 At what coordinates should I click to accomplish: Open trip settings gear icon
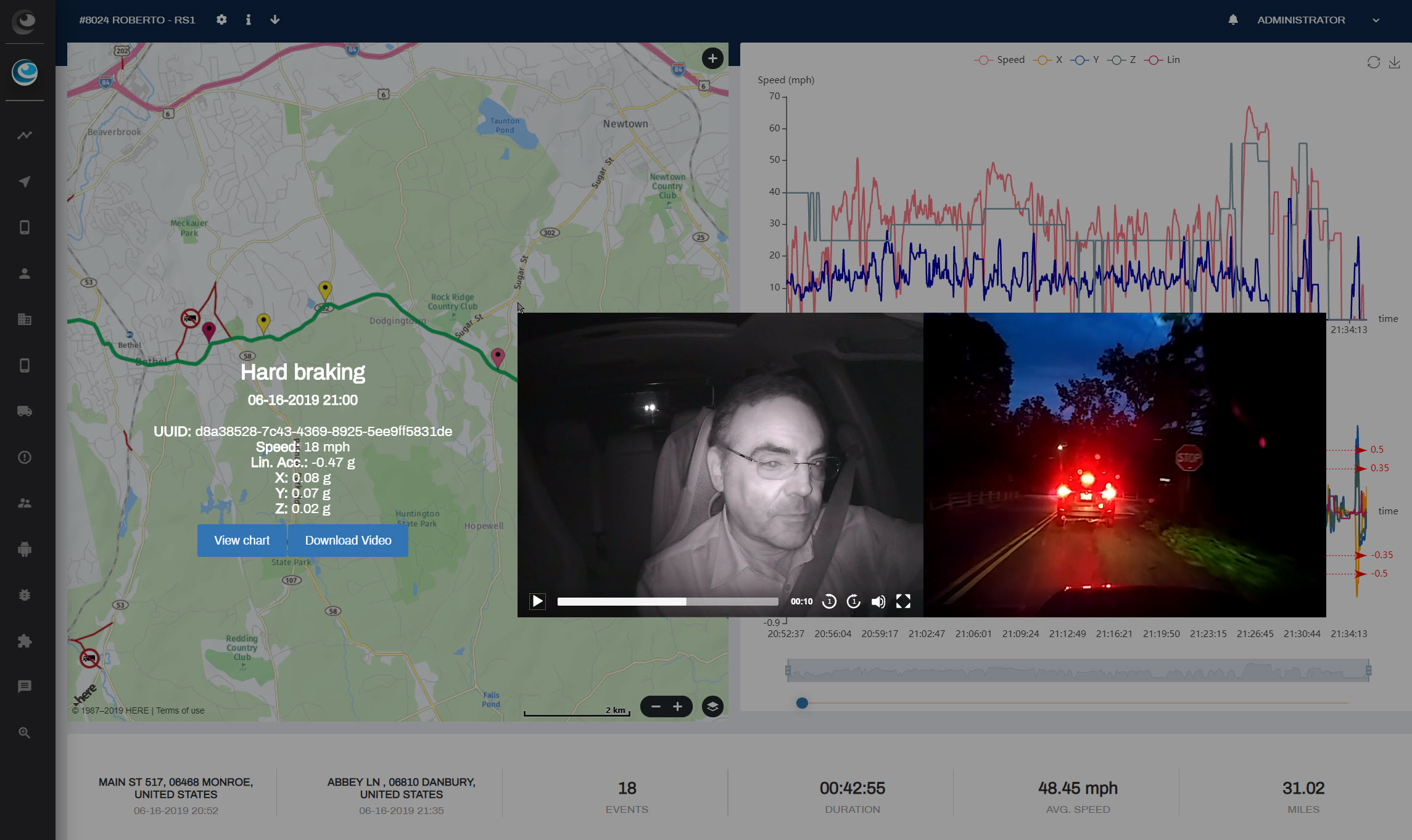pyautogui.click(x=221, y=20)
